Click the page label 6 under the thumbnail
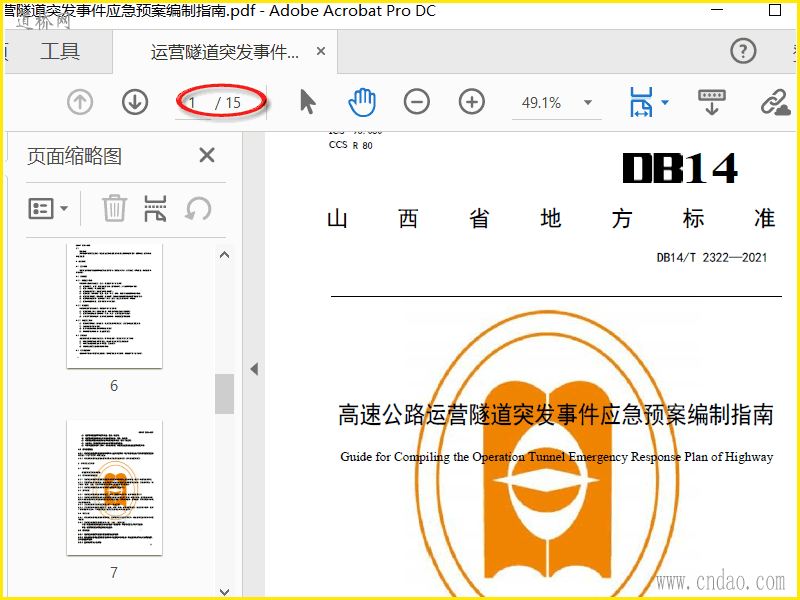800x600 pixels. click(x=114, y=386)
